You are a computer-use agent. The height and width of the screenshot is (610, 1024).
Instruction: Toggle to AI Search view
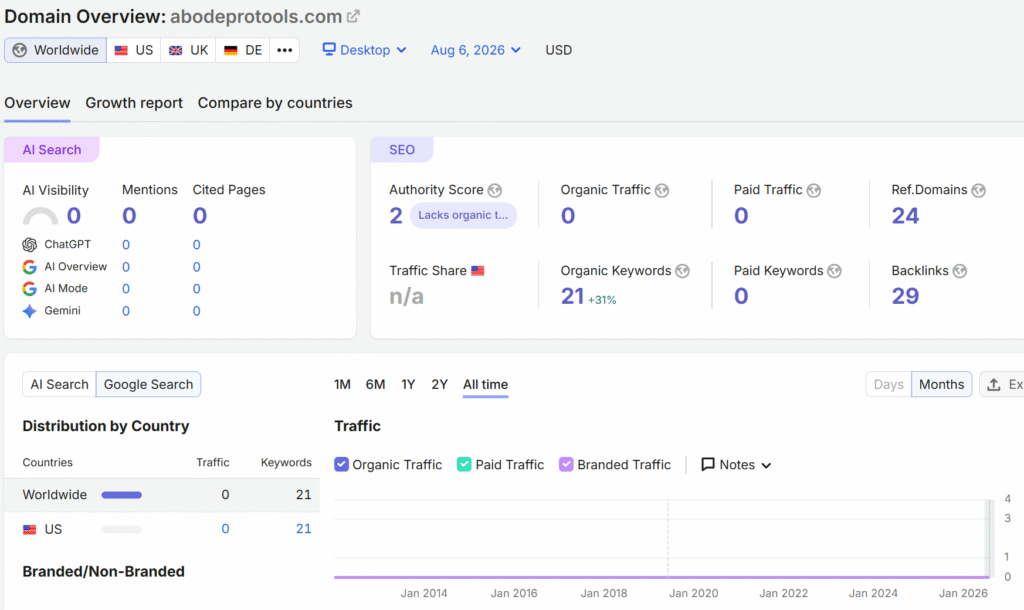(59, 385)
